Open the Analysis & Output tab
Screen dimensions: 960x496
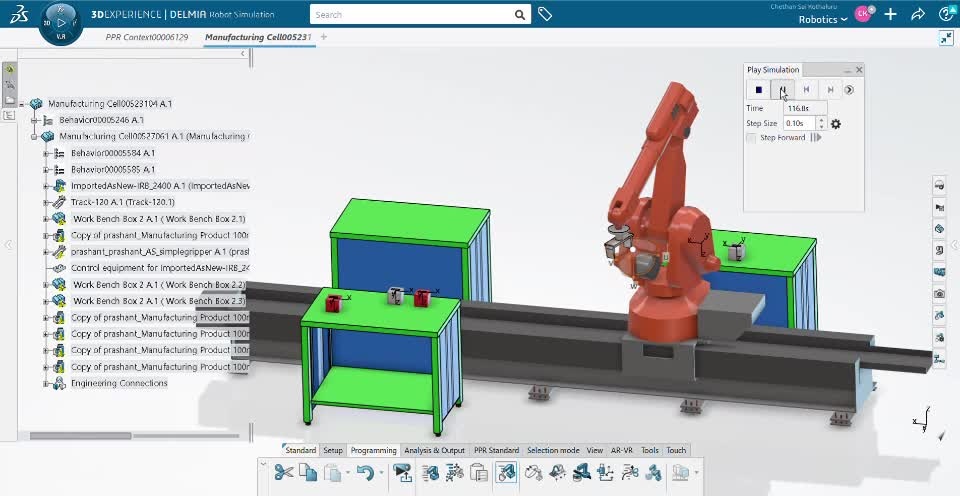pyautogui.click(x=434, y=450)
